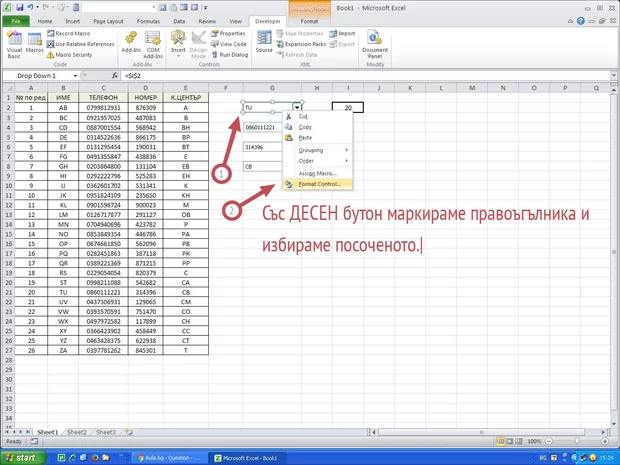Open XML Expansion Packs

(x=301, y=44)
